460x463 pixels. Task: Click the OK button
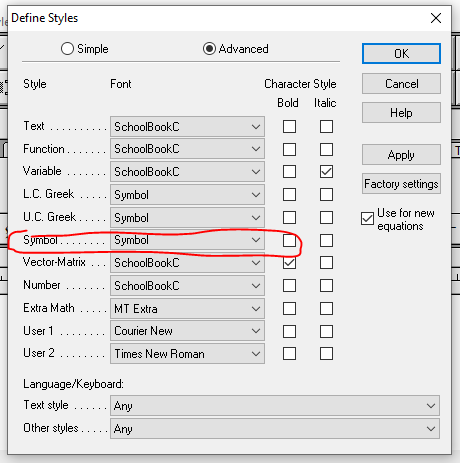[x=401, y=53]
